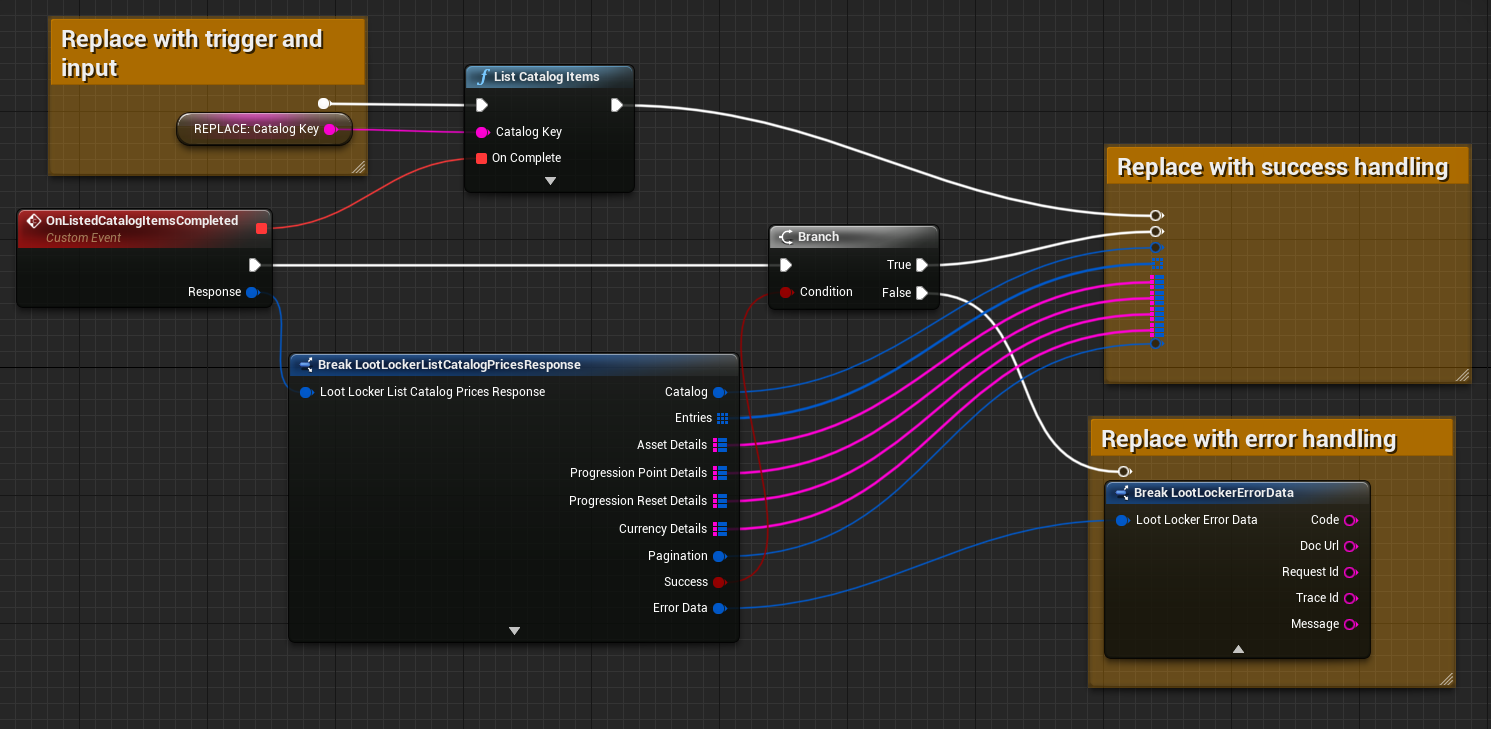Select the REPLACE: Catalog Key variable node

click(256, 128)
